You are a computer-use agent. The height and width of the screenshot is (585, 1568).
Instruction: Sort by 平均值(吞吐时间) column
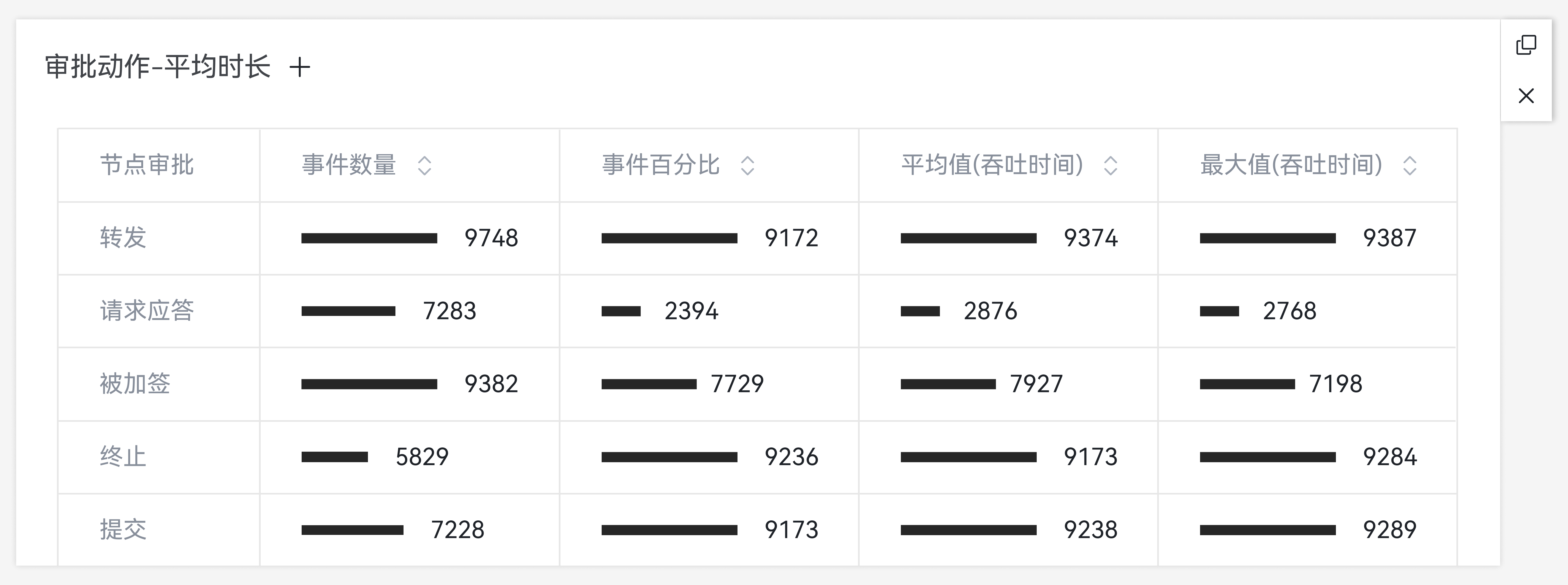[1110, 165]
